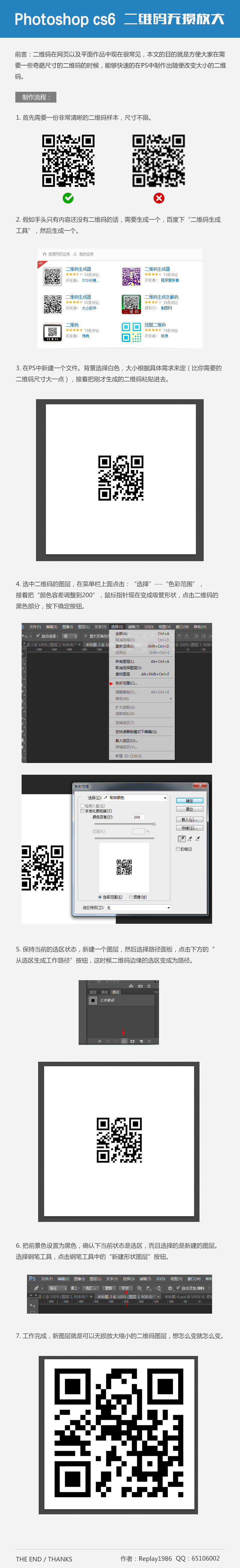
Task: Open the 滤镜(T) menu in lower menubar
Action: pyautogui.click(x=146, y=1278)
